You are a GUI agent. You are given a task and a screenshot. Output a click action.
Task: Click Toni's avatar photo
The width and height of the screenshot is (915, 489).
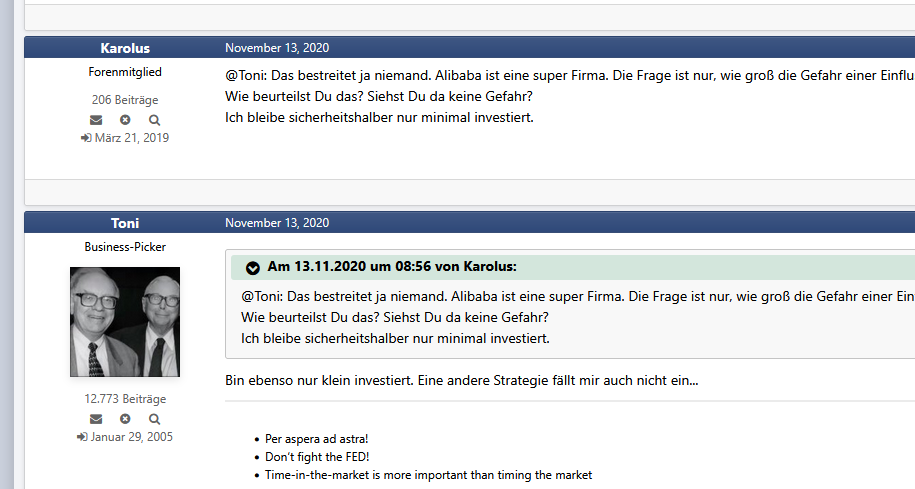point(125,321)
